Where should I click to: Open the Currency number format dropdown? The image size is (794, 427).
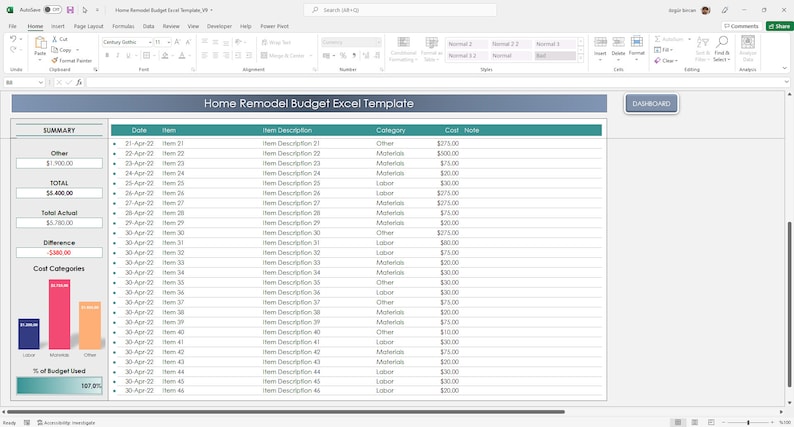click(x=378, y=42)
